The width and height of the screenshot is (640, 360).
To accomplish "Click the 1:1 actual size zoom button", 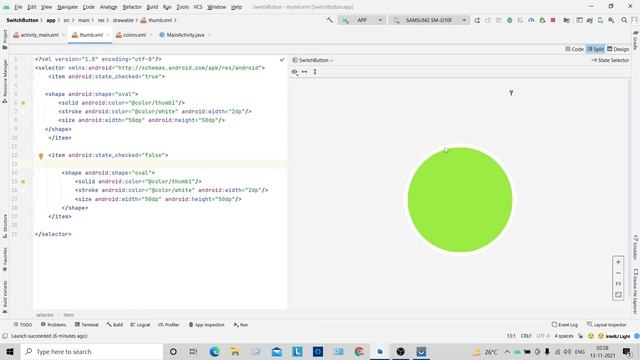I will (618, 284).
